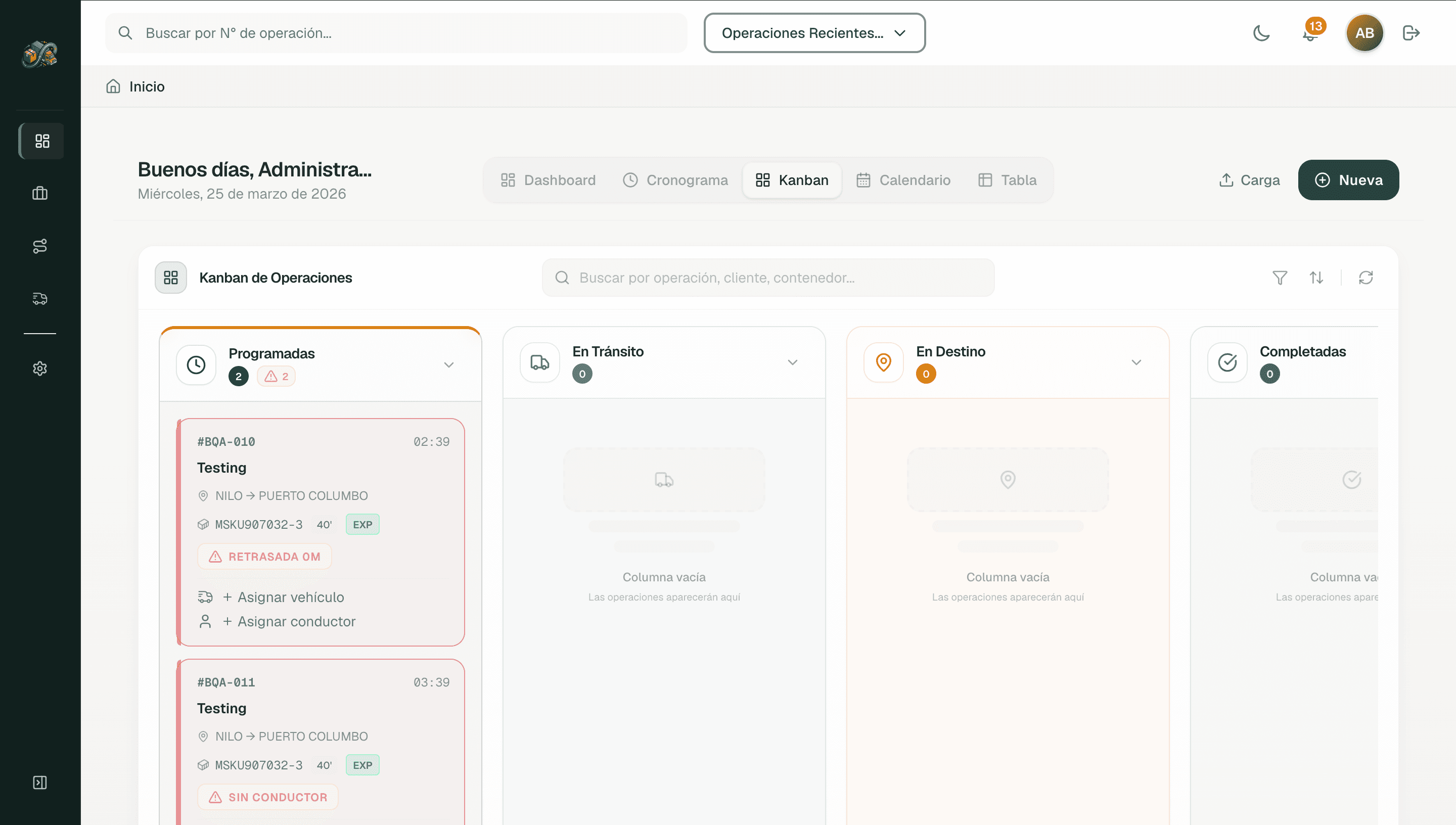Click RETRASADA 0M alert badge
Viewport: 1456px width, 825px height.
click(264, 557)
